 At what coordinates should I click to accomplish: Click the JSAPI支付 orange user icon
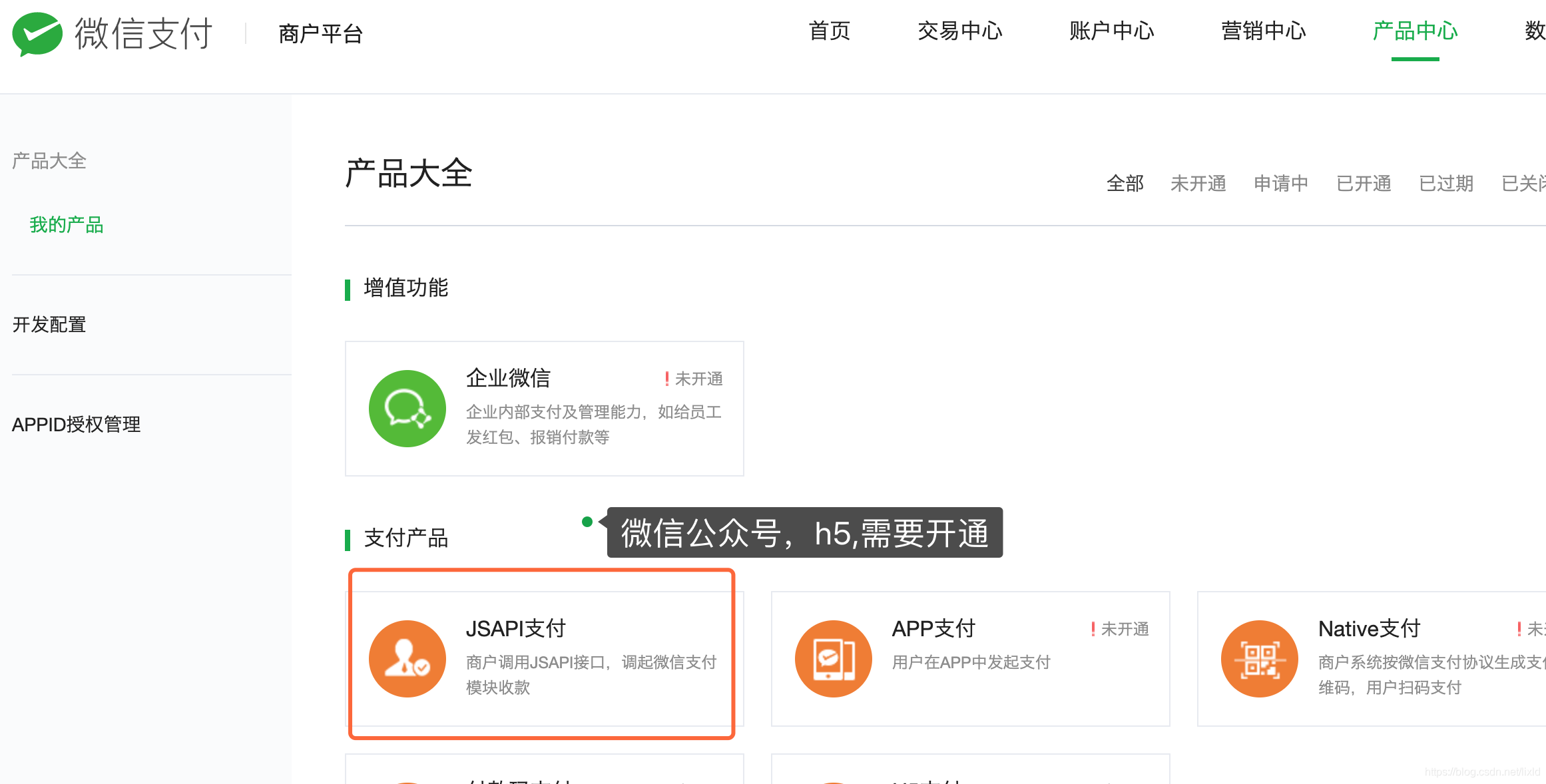coord(407,658)
